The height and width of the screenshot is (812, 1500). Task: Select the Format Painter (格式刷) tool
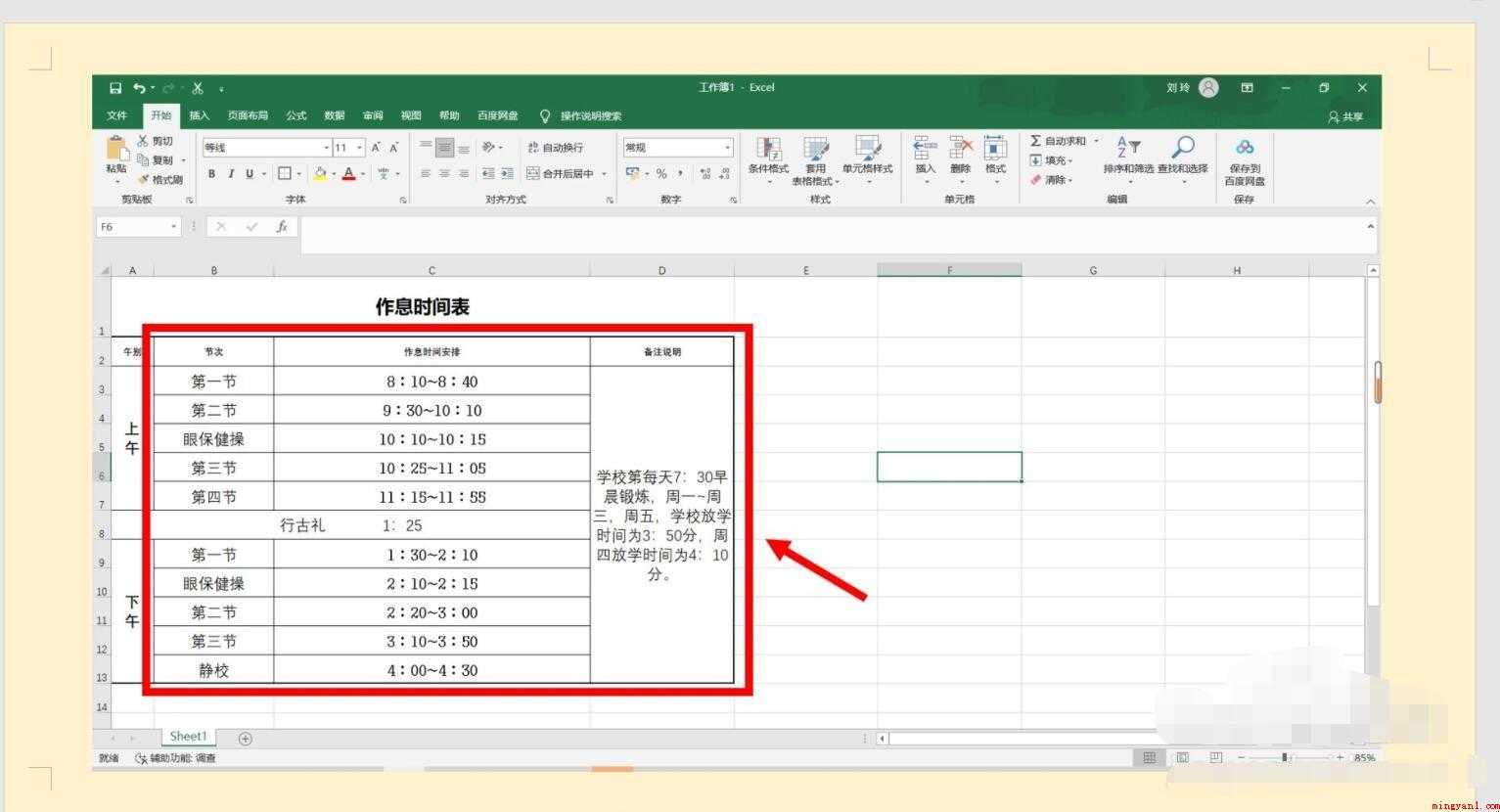tap(159, 180)
